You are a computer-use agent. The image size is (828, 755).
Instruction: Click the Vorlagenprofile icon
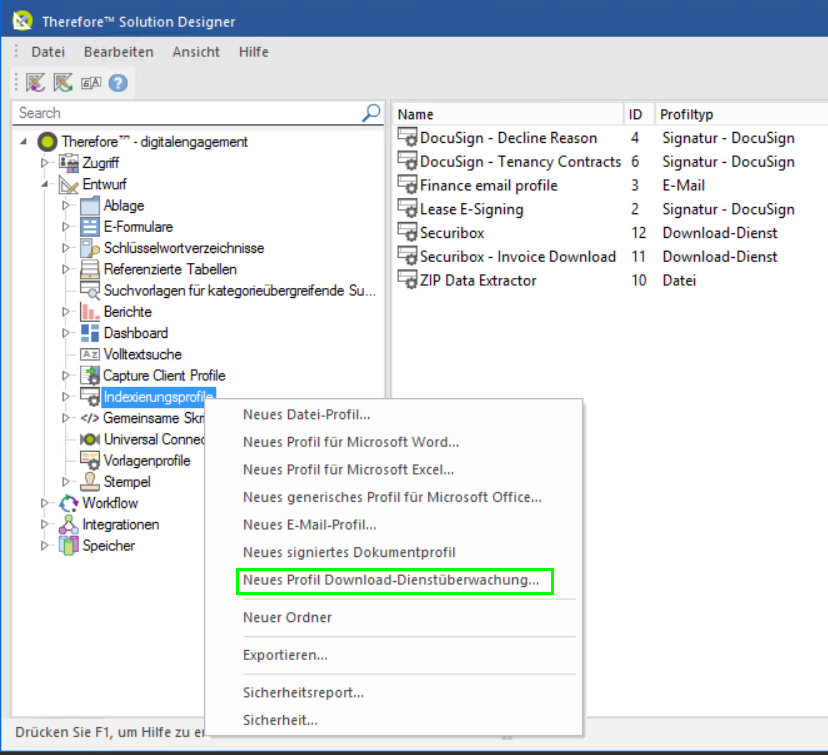[90, 460]
